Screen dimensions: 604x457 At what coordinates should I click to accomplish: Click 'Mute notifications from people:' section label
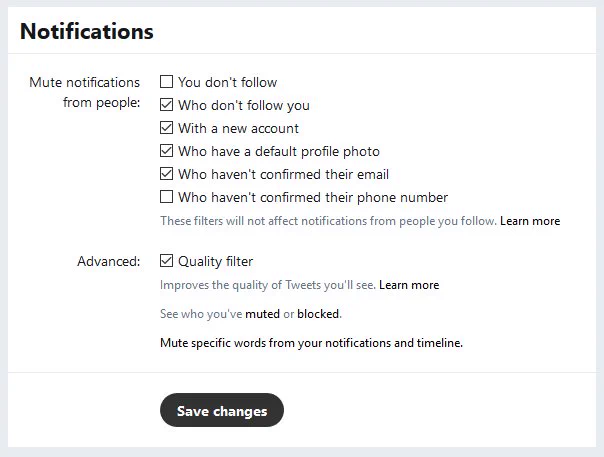click(x=85, y=92)
